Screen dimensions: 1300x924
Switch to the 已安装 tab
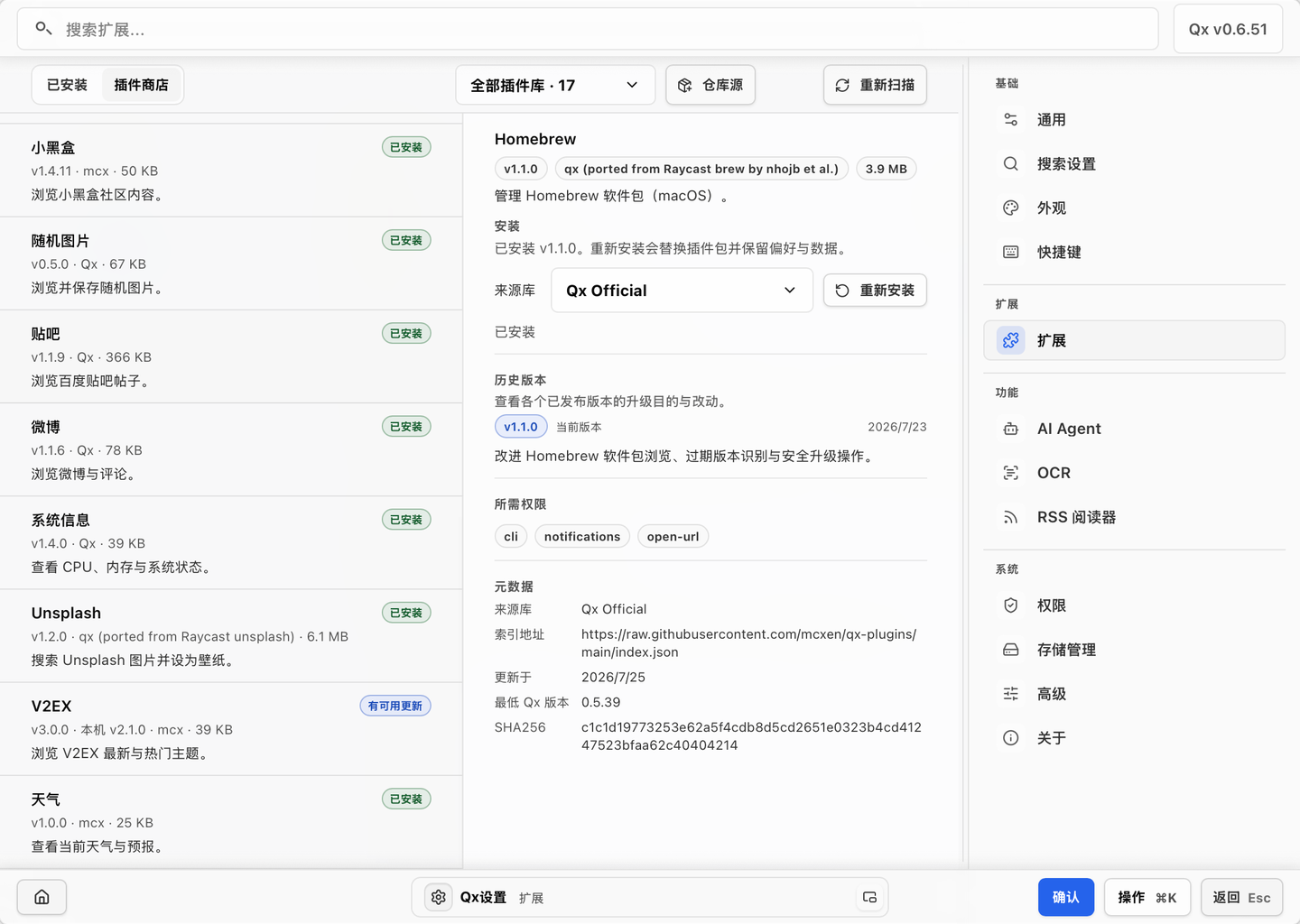click(68, 86)
